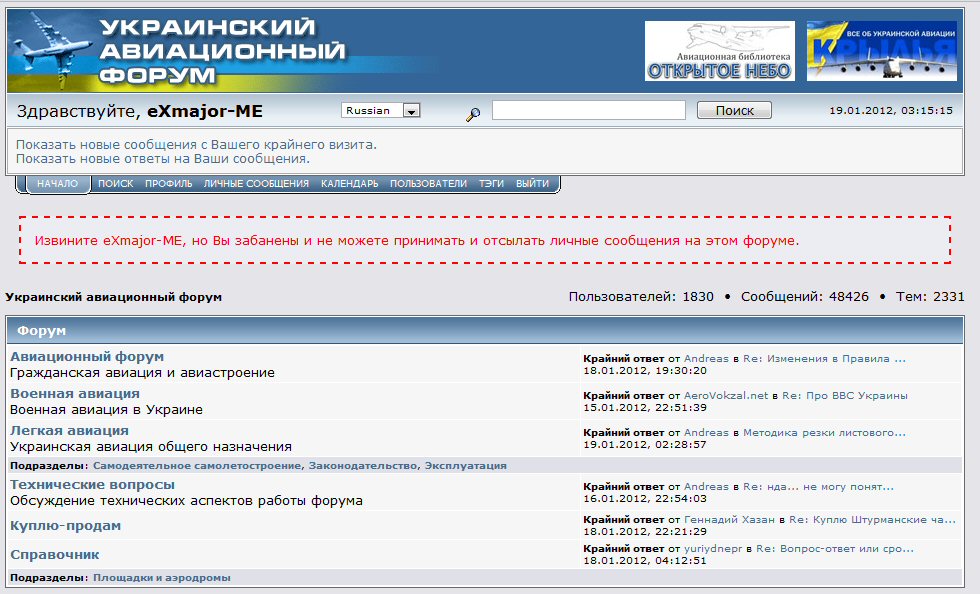
Task: Open the Профиль menu item
Action: click(168, 184)
